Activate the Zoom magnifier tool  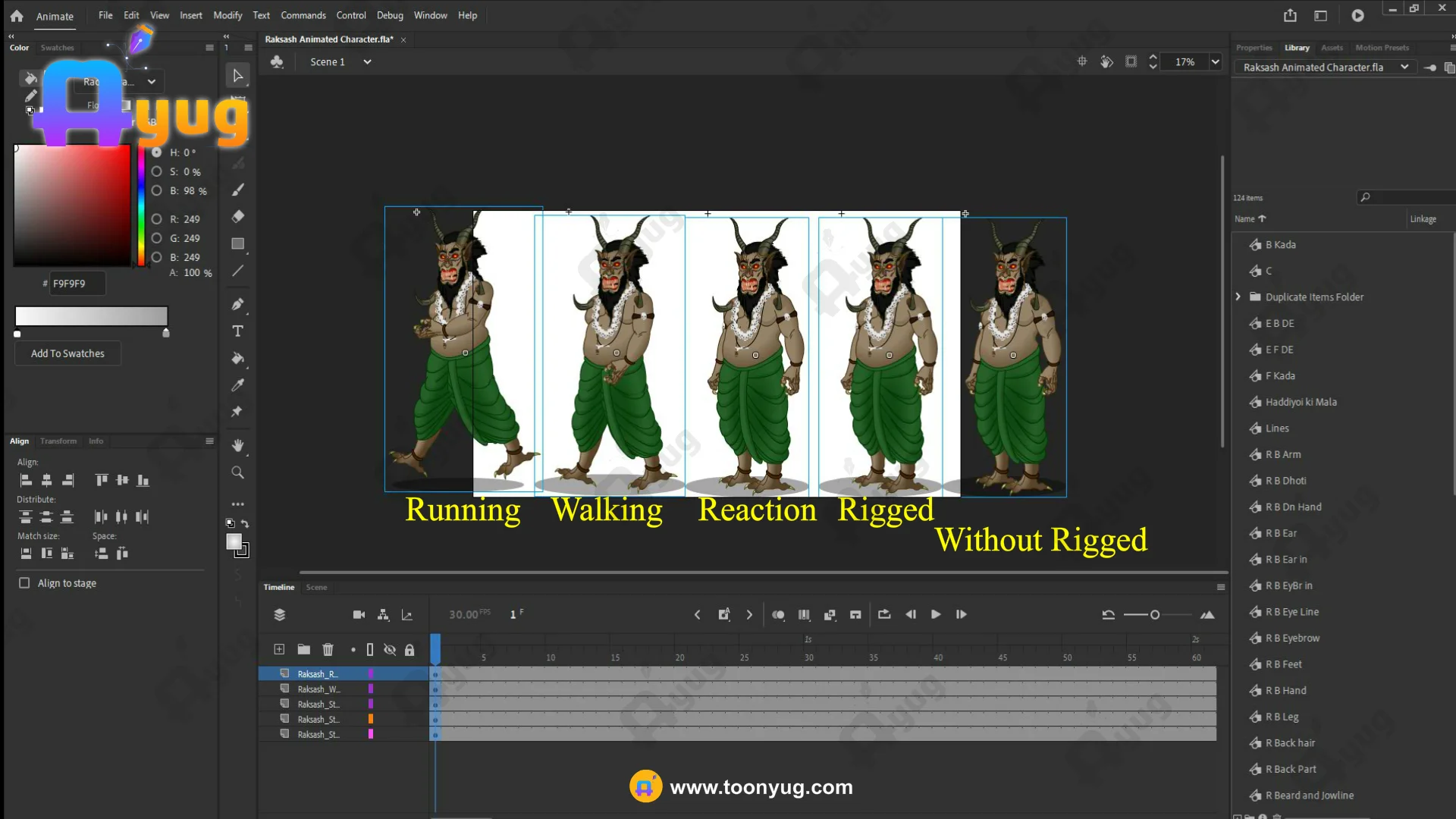[237, 472]
